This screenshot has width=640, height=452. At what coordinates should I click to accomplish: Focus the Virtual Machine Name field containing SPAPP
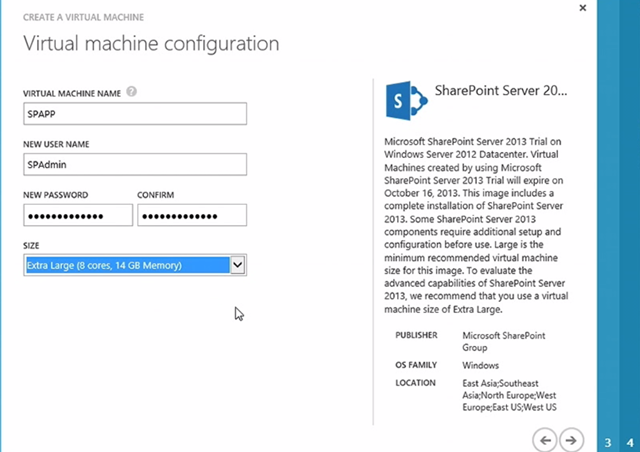click(135, 114)
